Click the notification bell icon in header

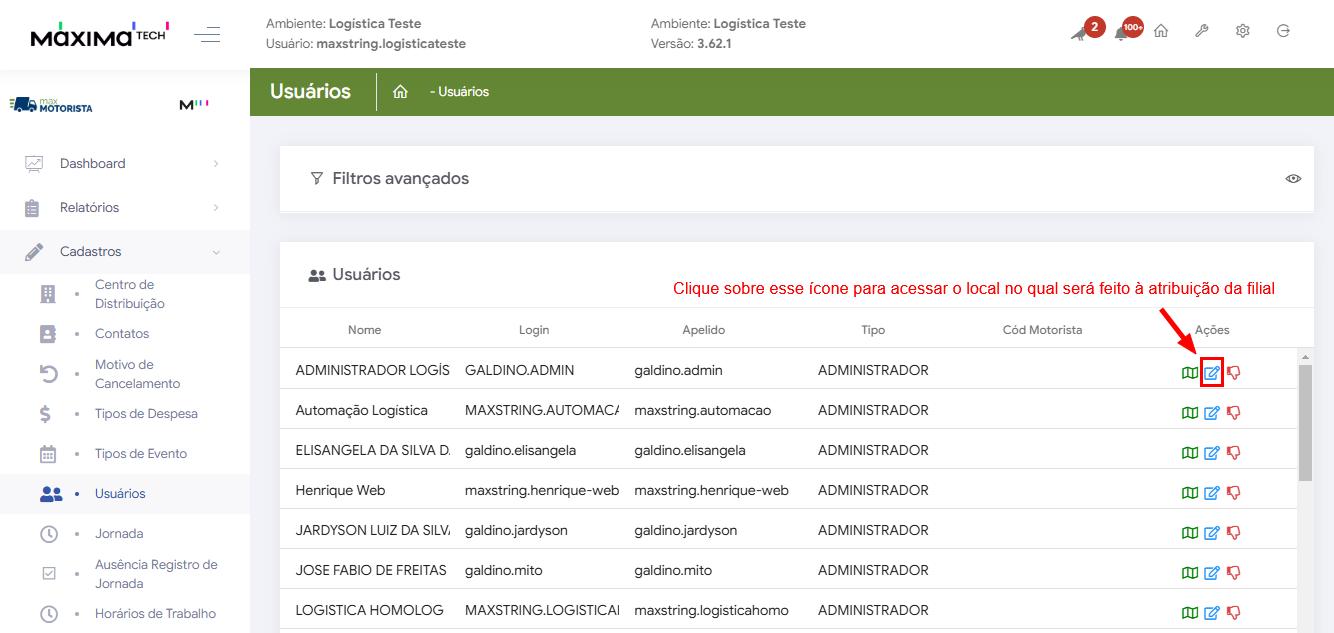[1123, 32]
